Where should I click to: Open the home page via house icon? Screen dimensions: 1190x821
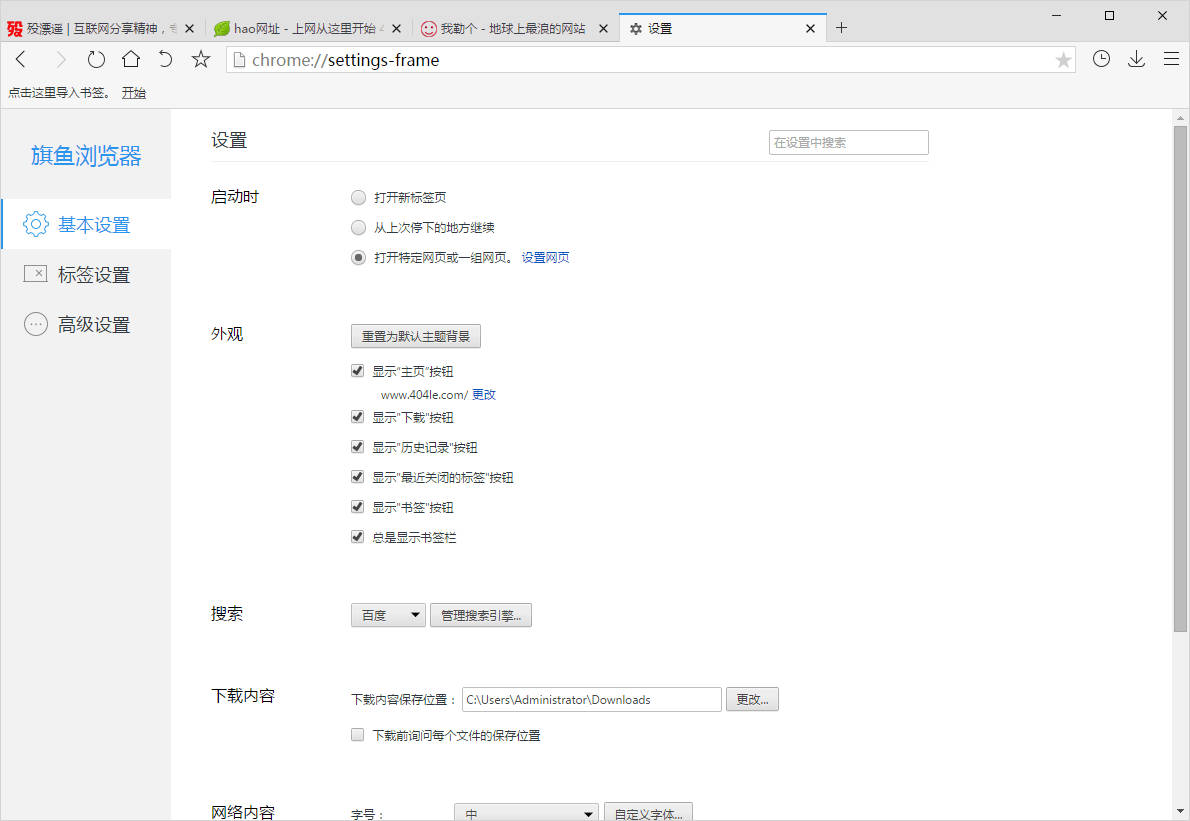click(x=131, y=59)
